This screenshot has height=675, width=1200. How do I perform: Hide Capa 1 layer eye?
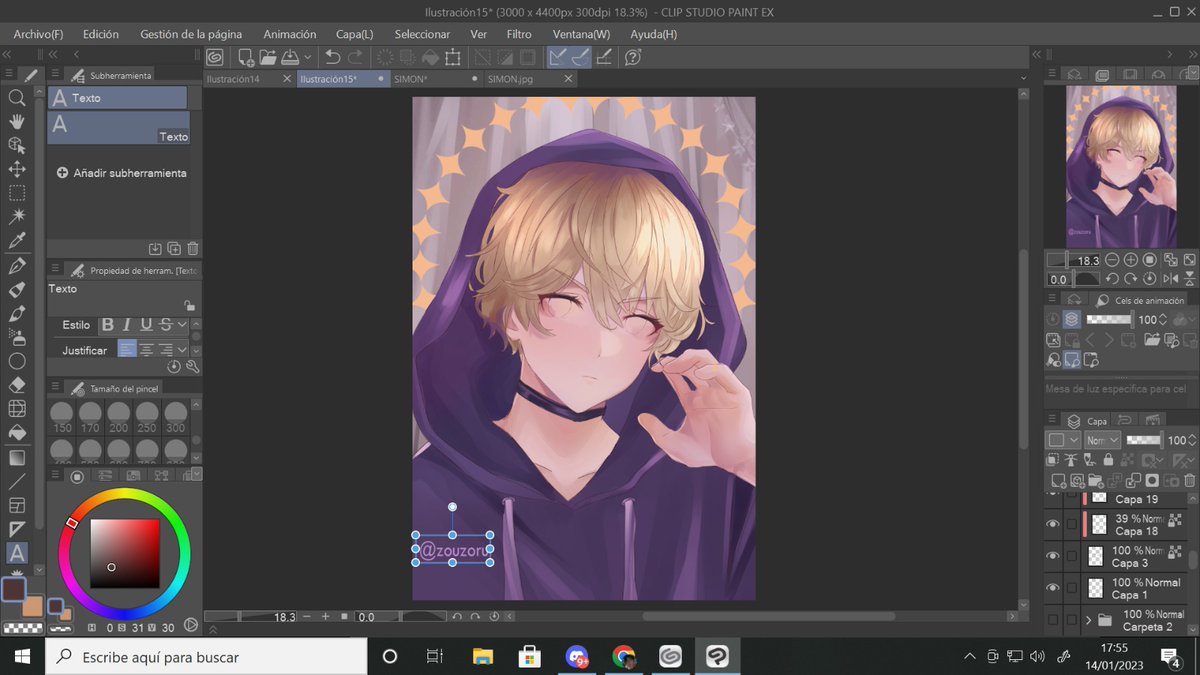tap(1052, 588)
